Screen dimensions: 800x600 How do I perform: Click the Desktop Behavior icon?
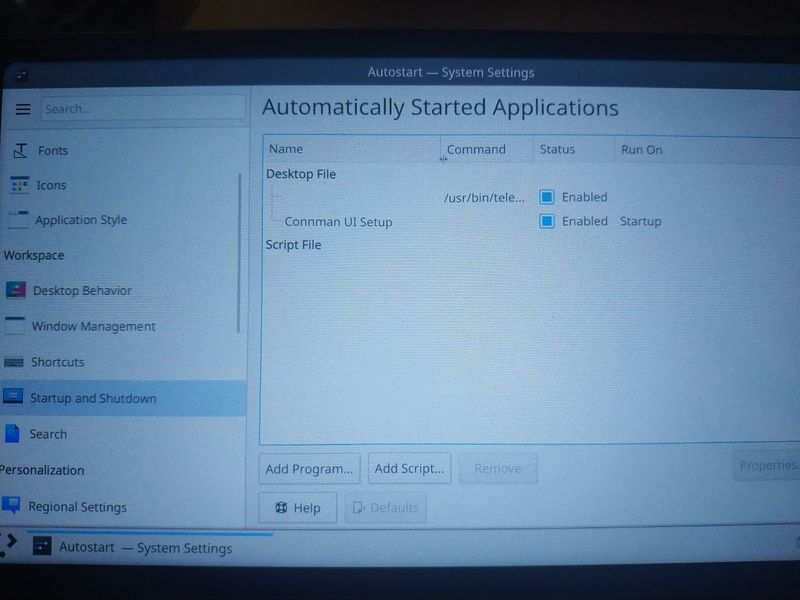(15, 291)
